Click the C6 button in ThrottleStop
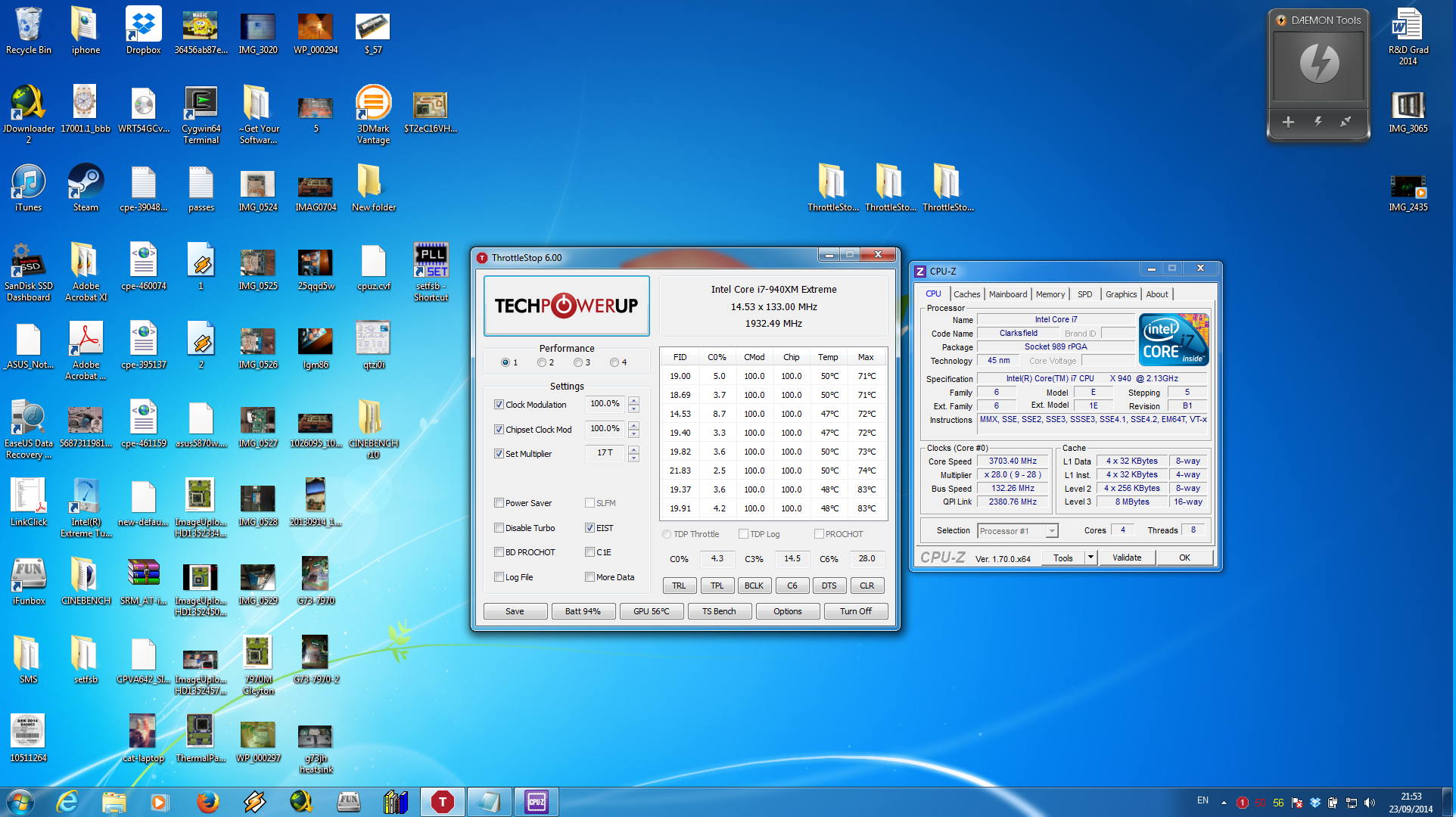The image size is (1456, 817). point(792,586)
